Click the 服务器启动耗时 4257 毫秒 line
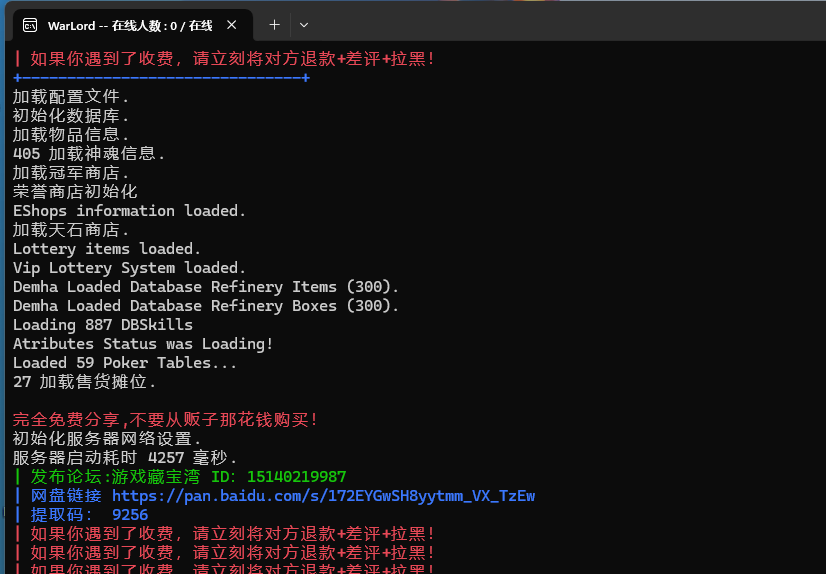Screen dimensions: 826x574 click(125, 458)
